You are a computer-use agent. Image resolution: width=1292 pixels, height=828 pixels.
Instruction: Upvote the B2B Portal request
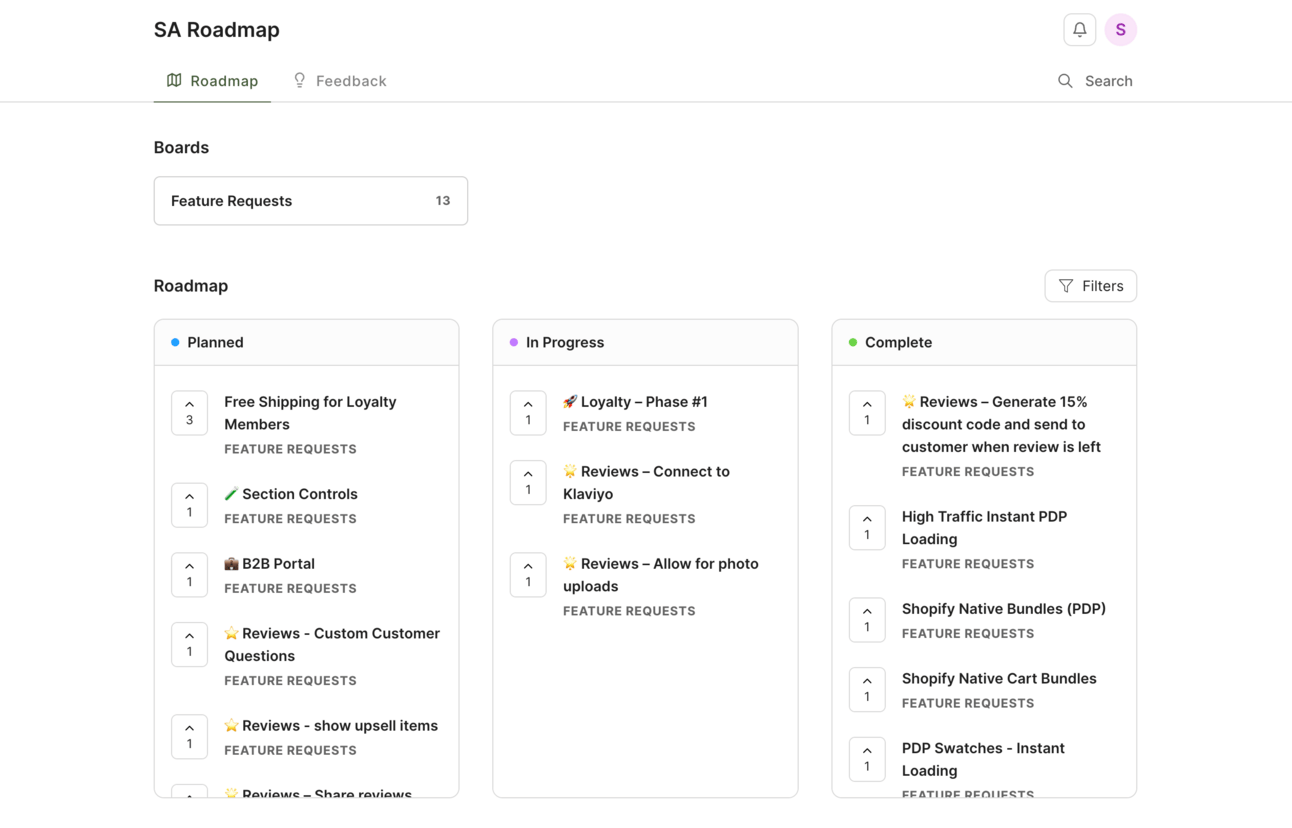(189, 575)
